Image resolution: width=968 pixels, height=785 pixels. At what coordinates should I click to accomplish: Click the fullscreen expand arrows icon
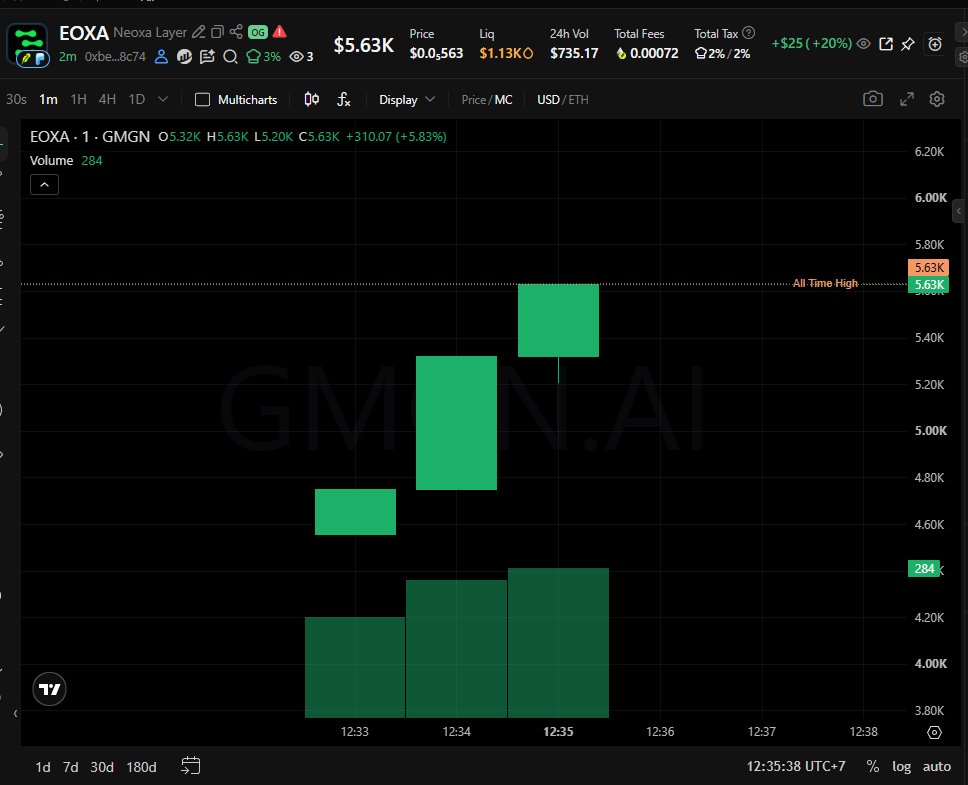(907, 99)
